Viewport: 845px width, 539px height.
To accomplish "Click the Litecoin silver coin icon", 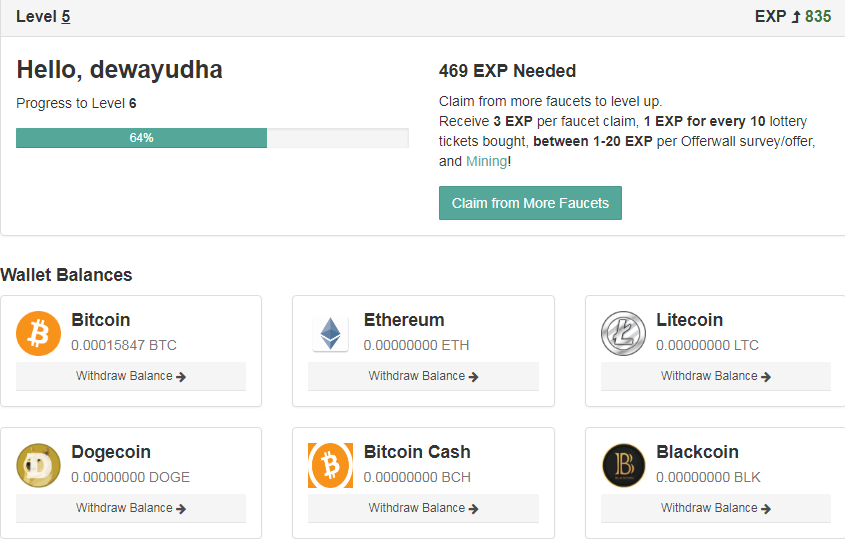I will [x=624, y=334].
